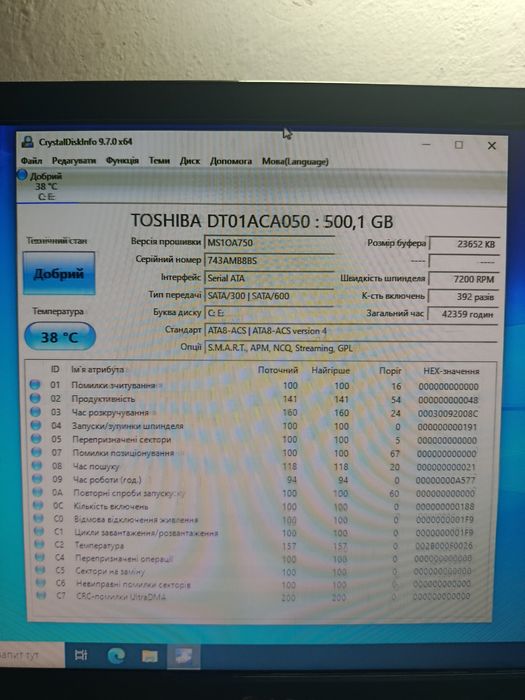
Task: Click the drive letter field C: E:
Action: coord(269,313)
